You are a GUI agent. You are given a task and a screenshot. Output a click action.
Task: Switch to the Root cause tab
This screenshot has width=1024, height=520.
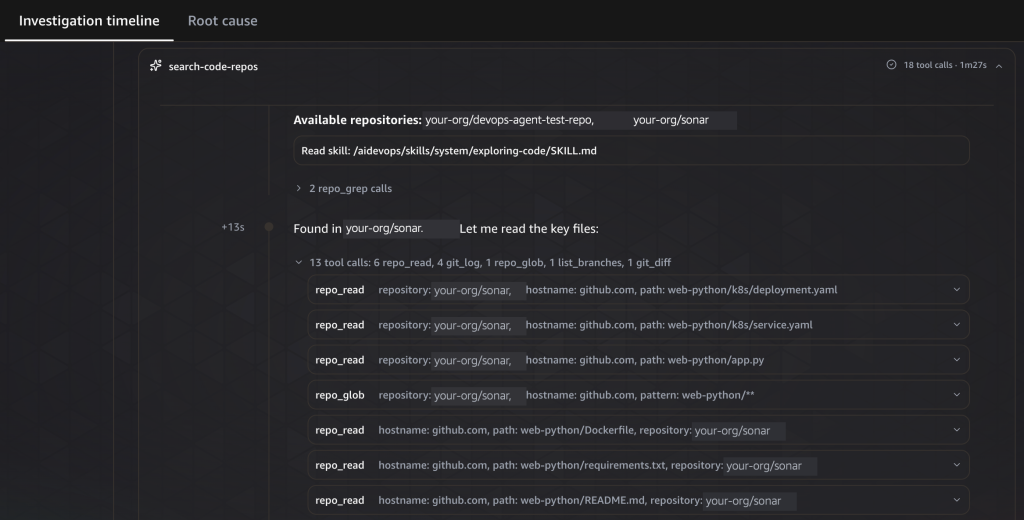click(x=222, y=21)
